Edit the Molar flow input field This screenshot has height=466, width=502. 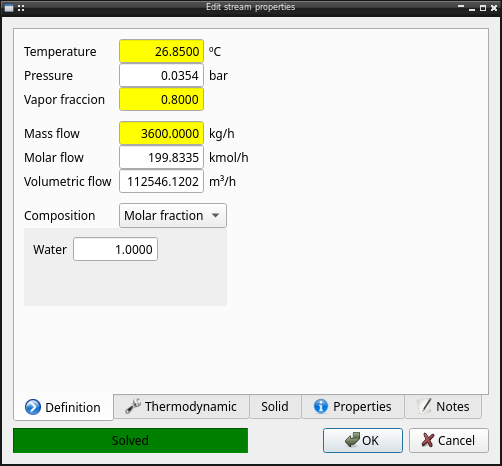(x=161, y=157)
